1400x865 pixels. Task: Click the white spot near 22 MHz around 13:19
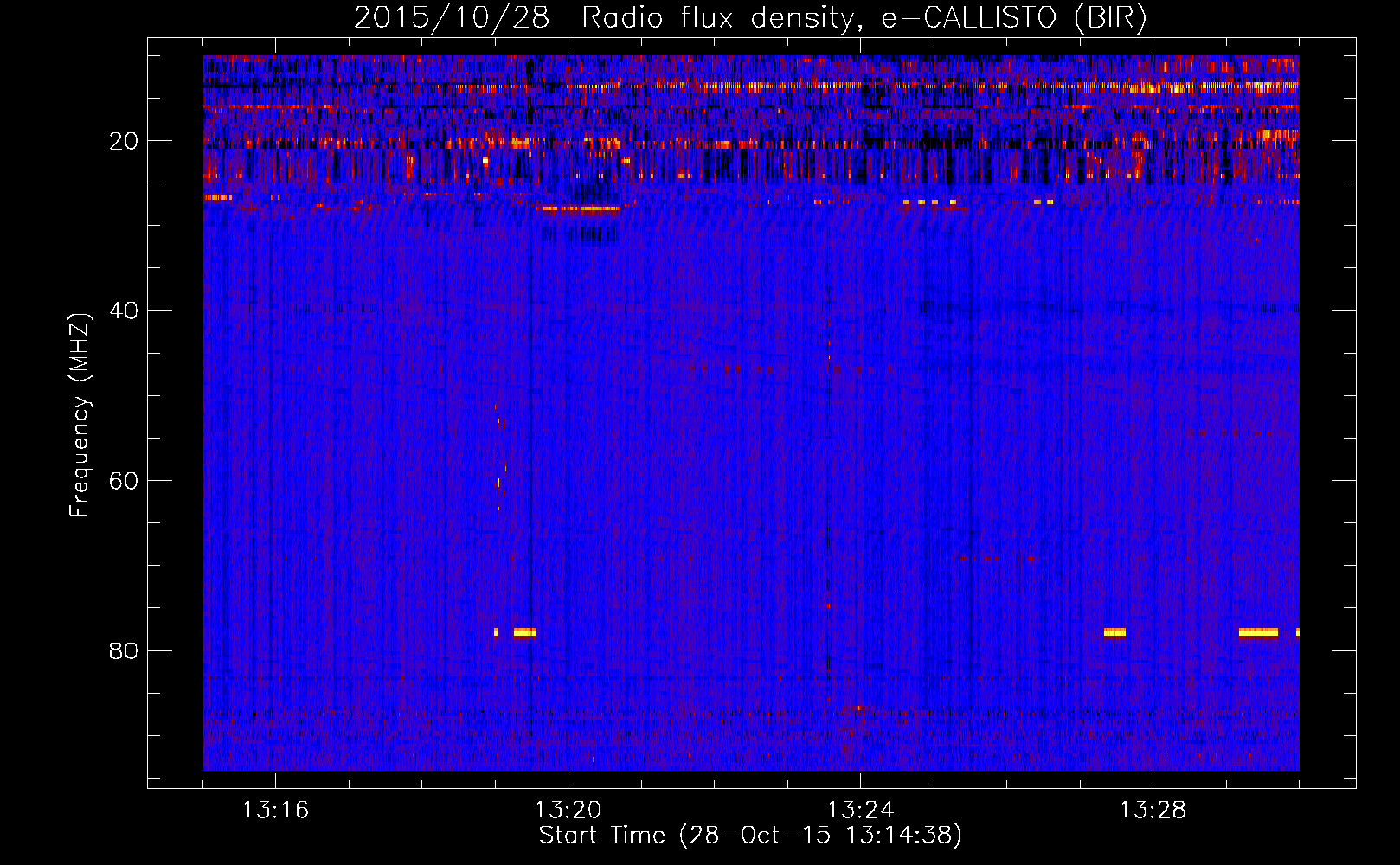click(485, 160)
